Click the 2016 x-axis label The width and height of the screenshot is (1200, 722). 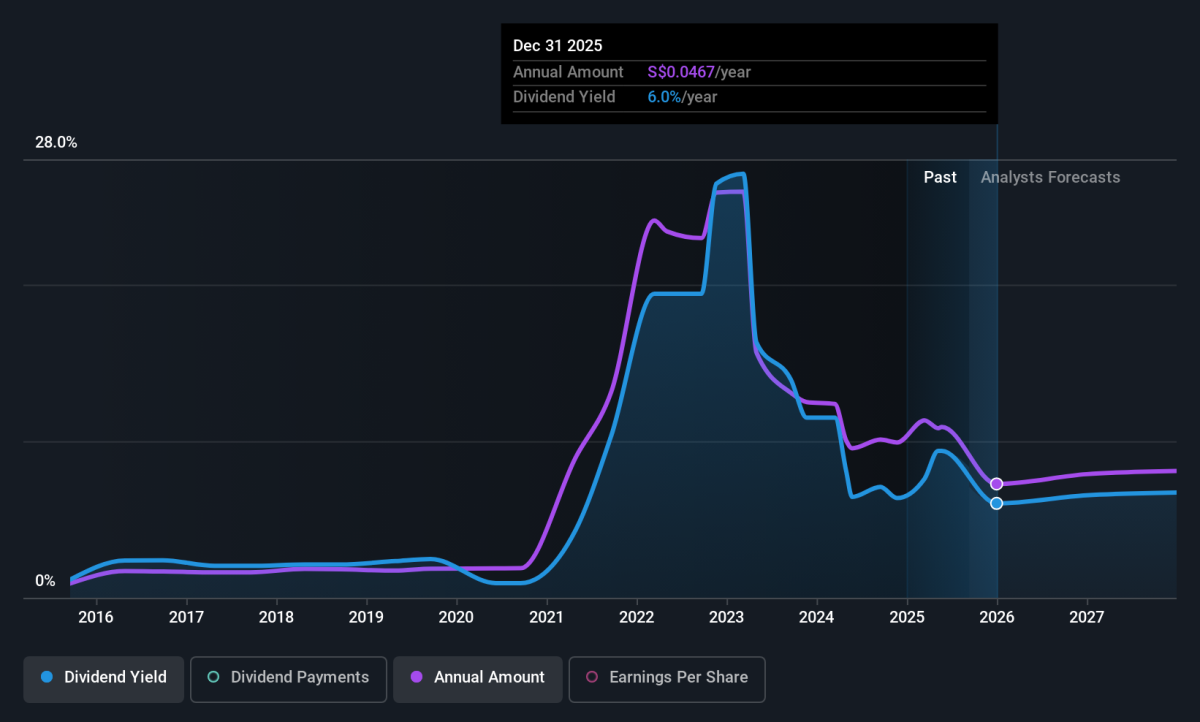[x=96, y=616]
